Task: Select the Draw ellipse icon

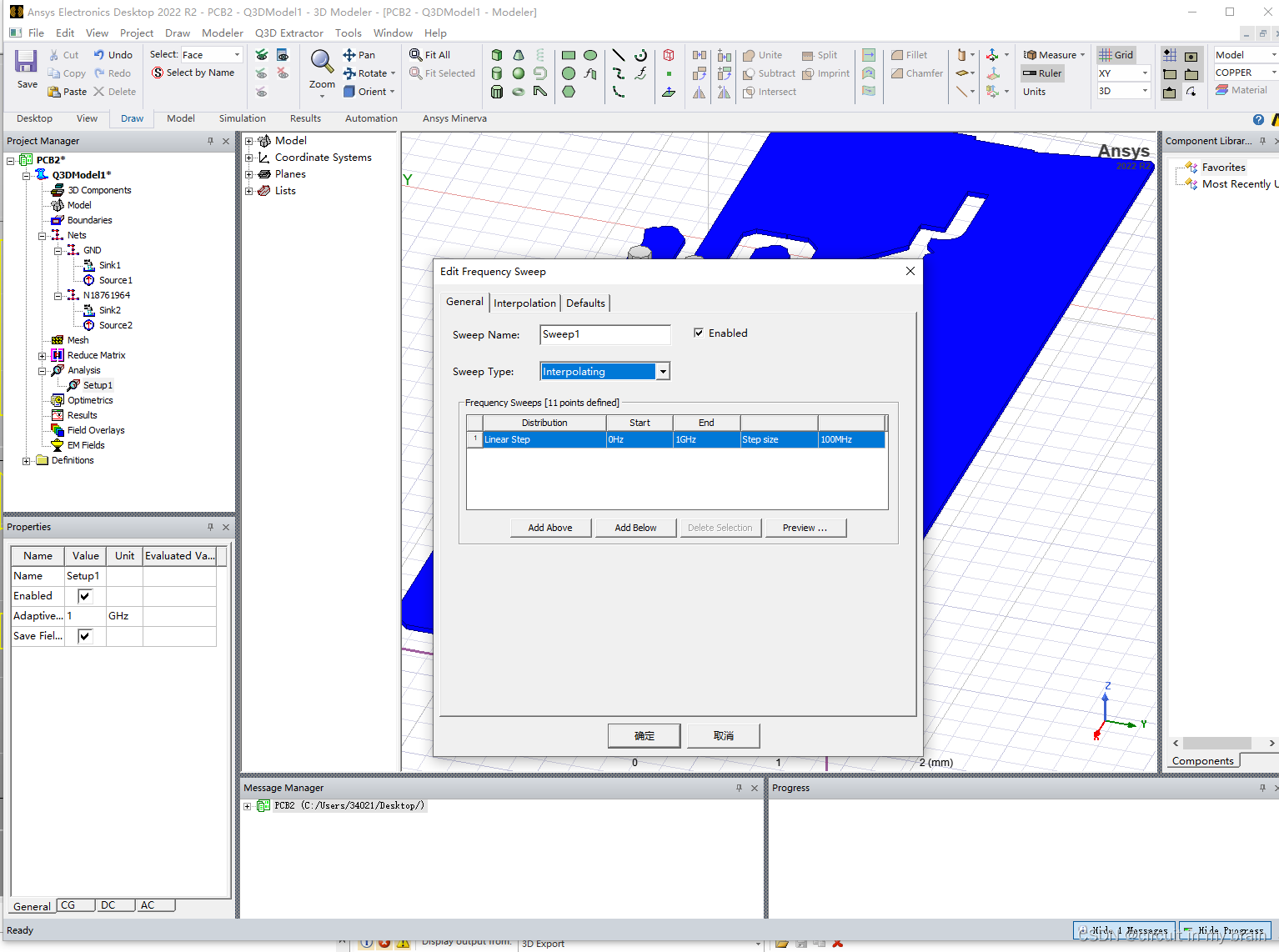Action: click(x=590, y=55)
